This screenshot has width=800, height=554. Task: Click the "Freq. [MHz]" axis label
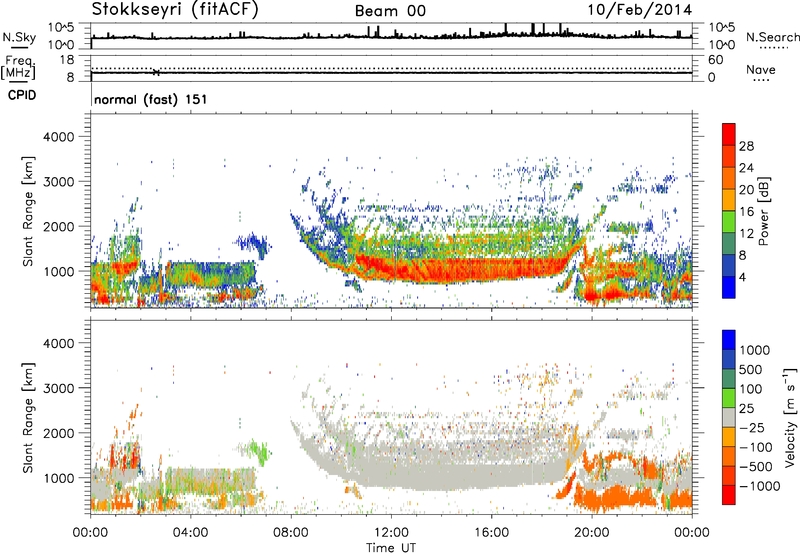(19, 67)
